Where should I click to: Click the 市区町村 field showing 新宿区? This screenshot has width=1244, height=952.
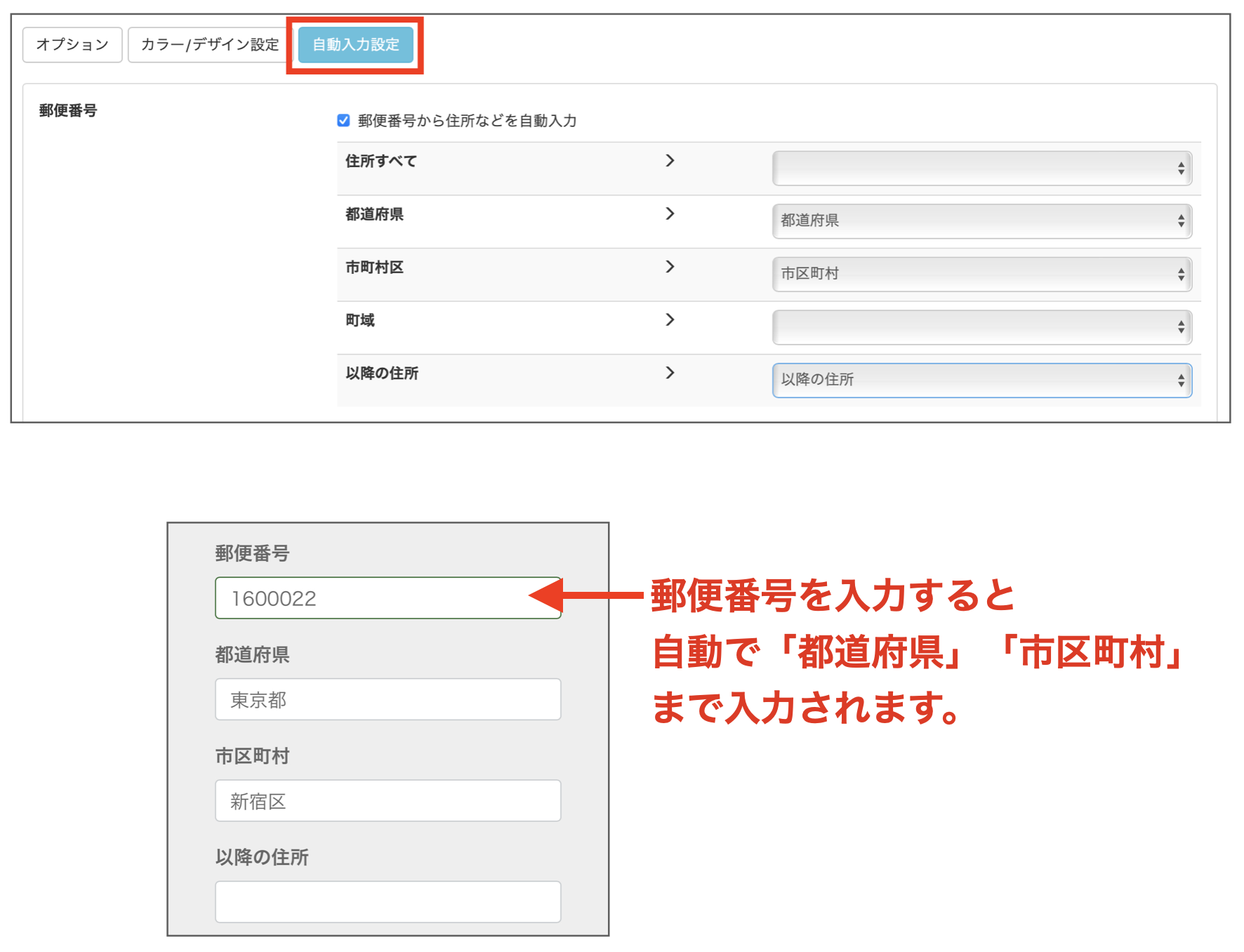point(388,800)
